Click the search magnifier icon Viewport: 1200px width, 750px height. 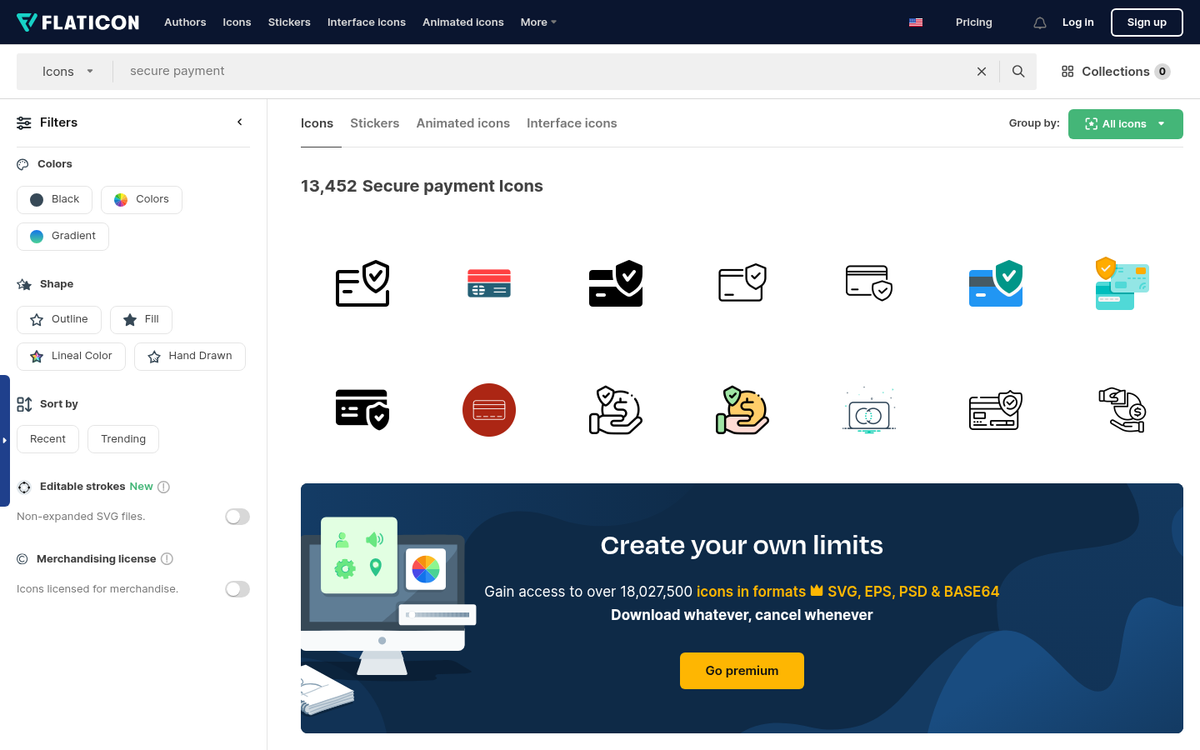pos(1018,71)
